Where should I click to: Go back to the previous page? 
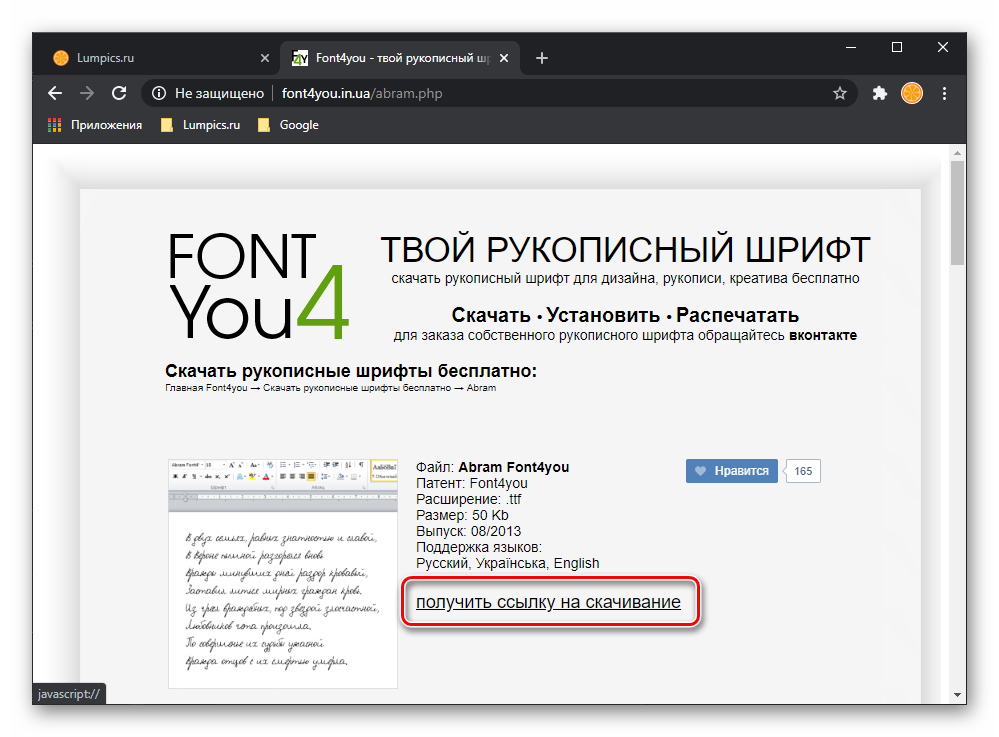point(55,94)
